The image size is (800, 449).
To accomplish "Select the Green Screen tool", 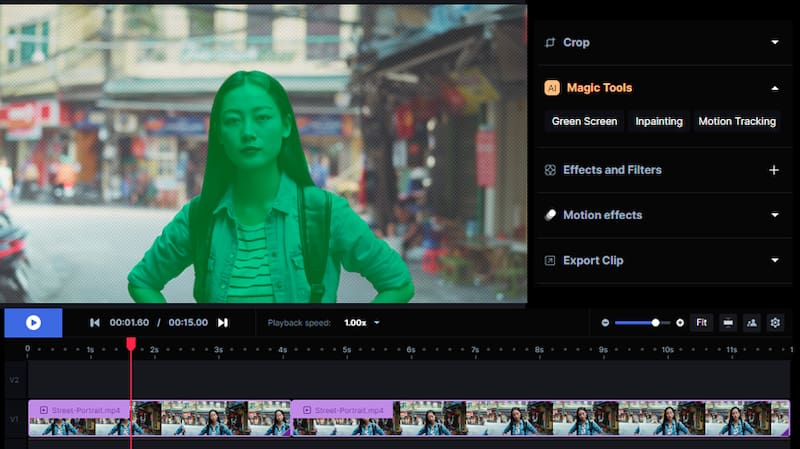I will point(585,121).
